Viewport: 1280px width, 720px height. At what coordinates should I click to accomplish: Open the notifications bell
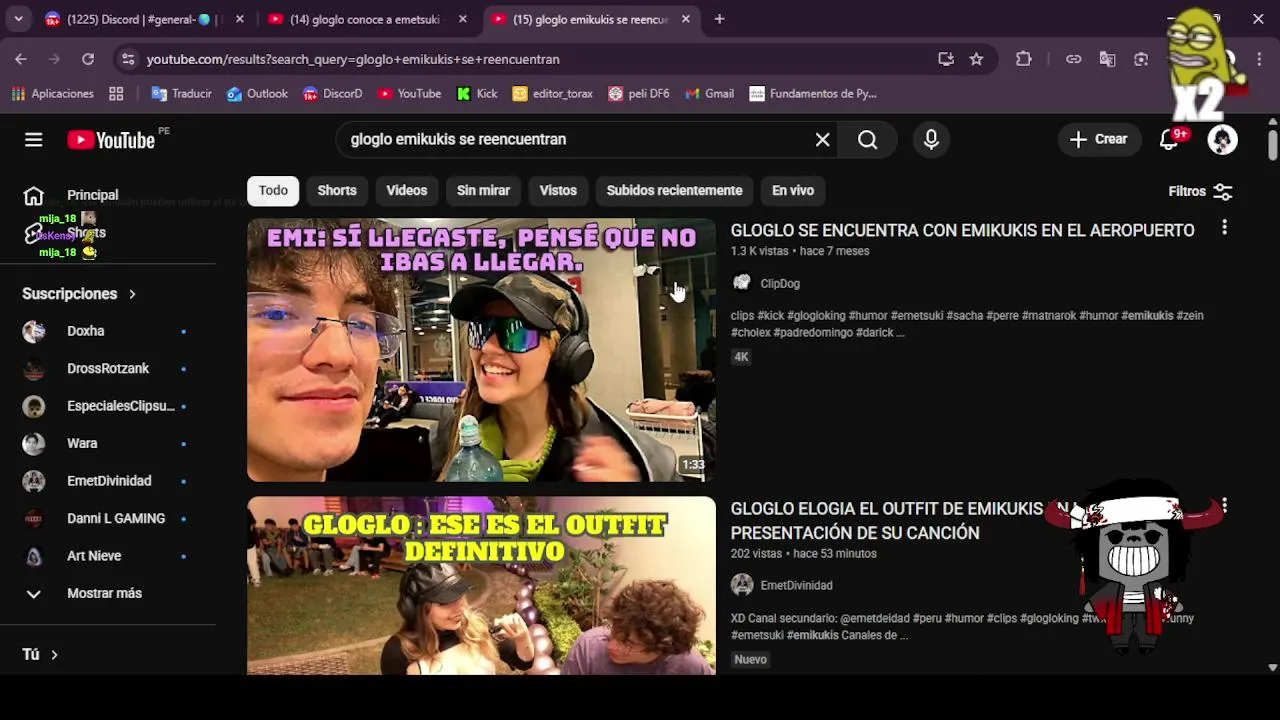pyautogui.click(x=1169, y=140)
